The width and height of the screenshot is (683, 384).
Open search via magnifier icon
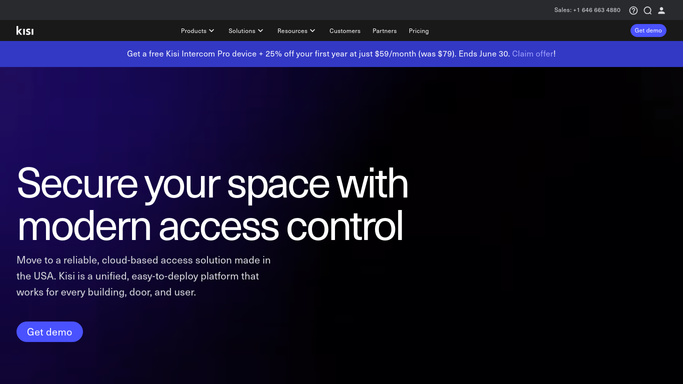648,10
